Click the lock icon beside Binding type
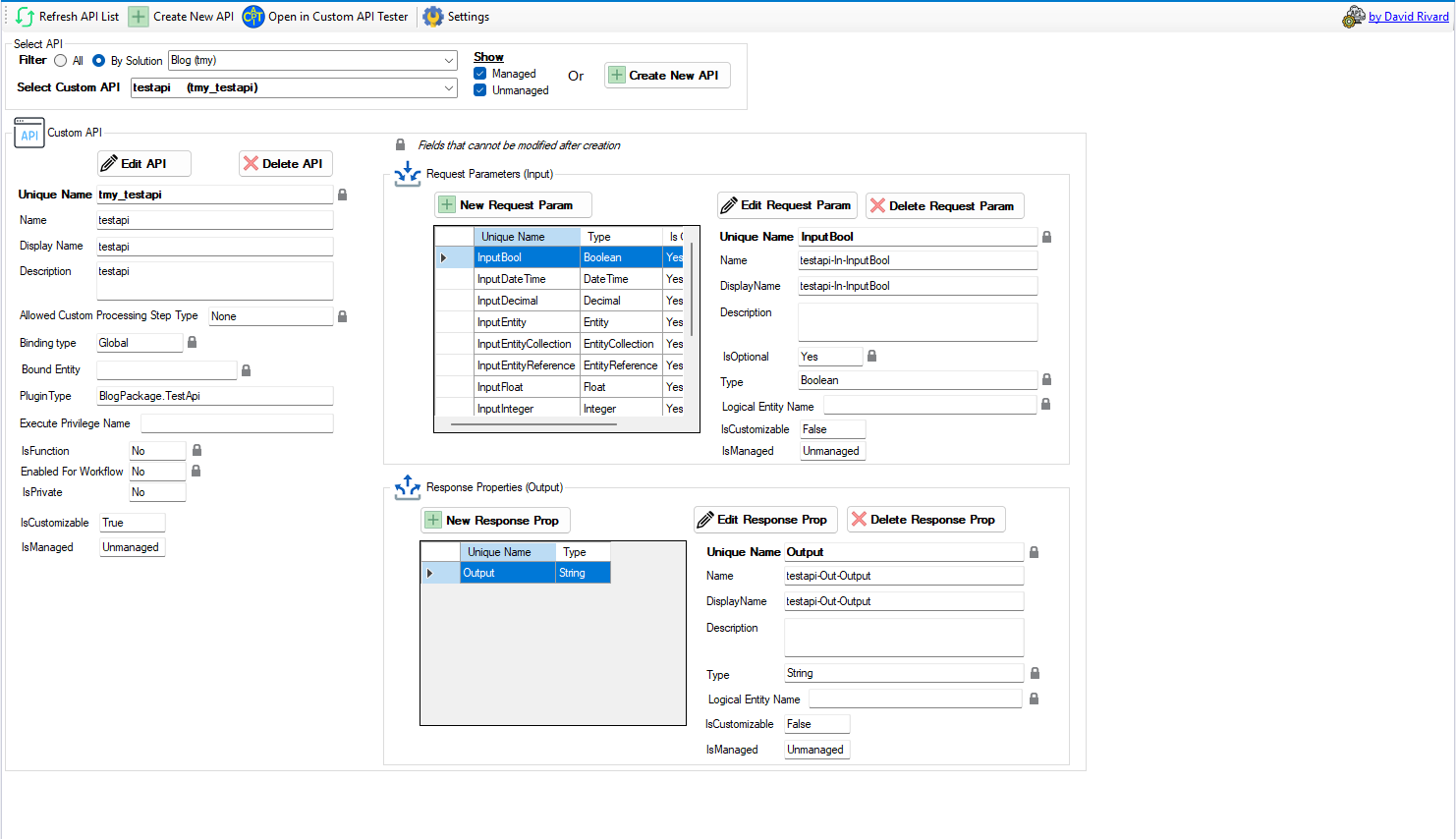The image size is (1456, 839). (x=192, y=343)
